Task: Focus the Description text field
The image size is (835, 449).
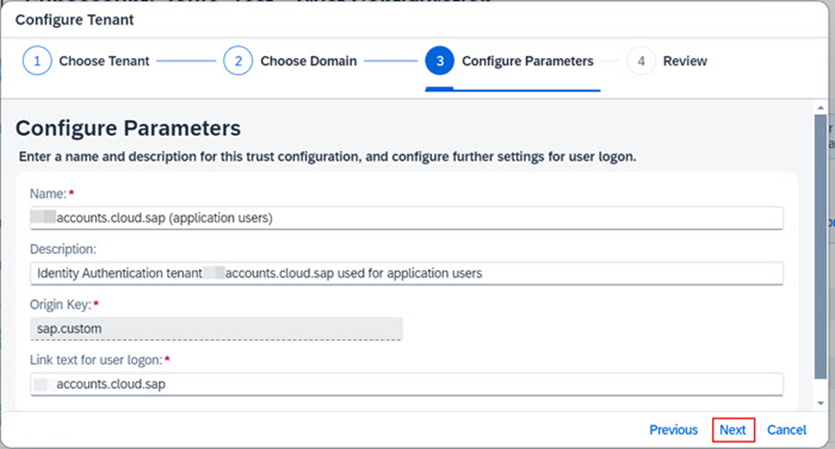Action: click(406, 273)
